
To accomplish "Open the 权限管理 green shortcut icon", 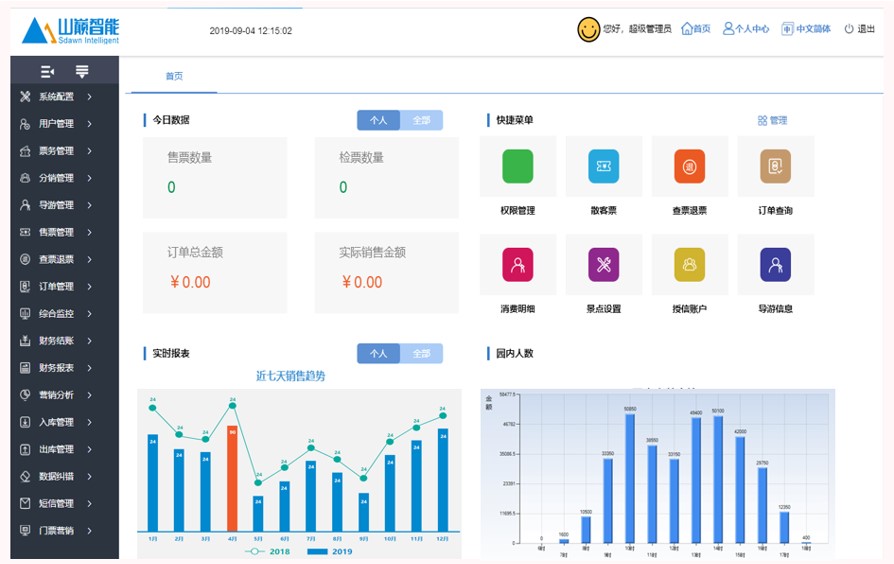I will click(517, 167).
